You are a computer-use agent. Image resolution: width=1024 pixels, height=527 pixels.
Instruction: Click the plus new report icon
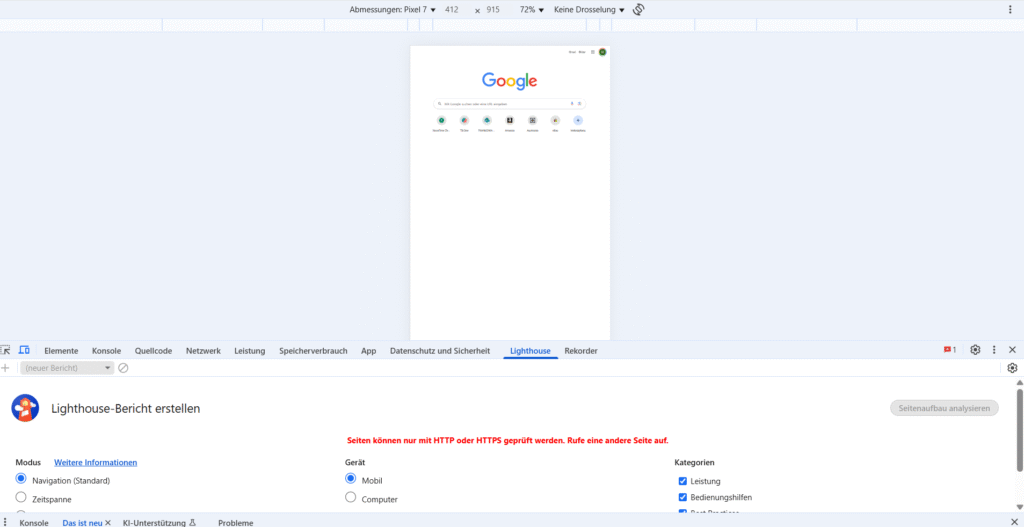[x=6, y=368]
